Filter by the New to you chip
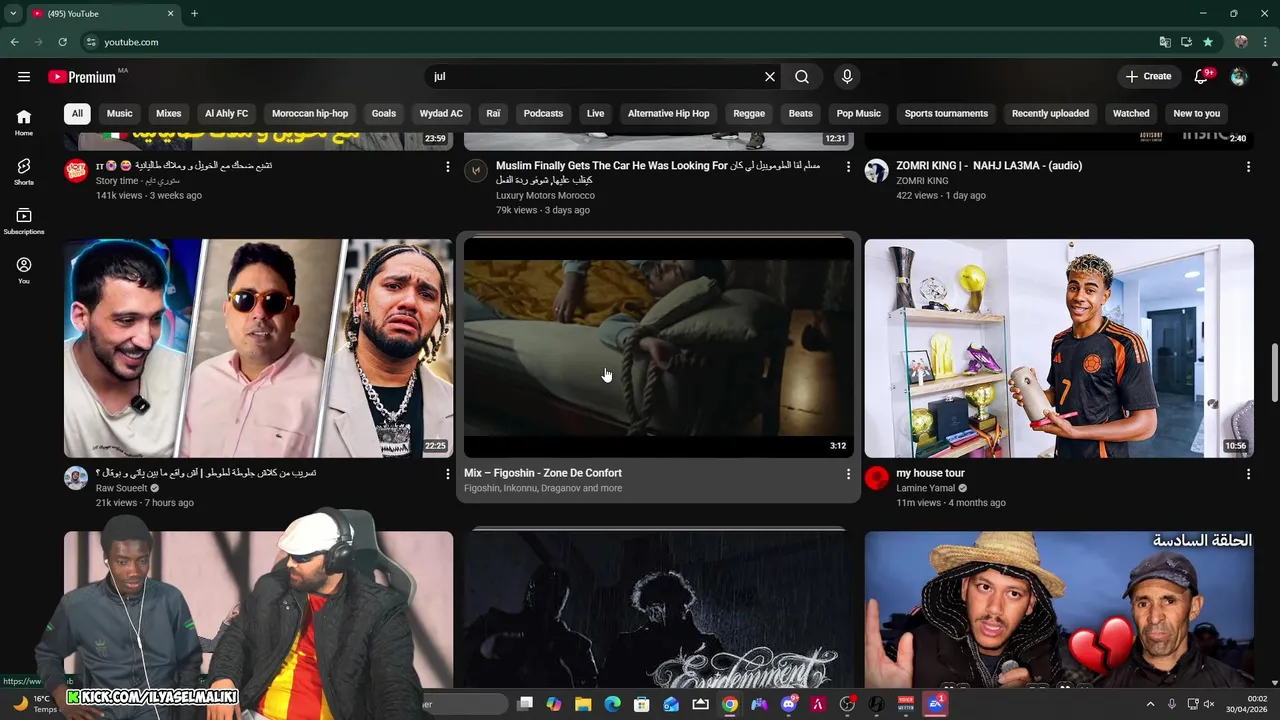The image size is (1280, 720). [1197, 113]
